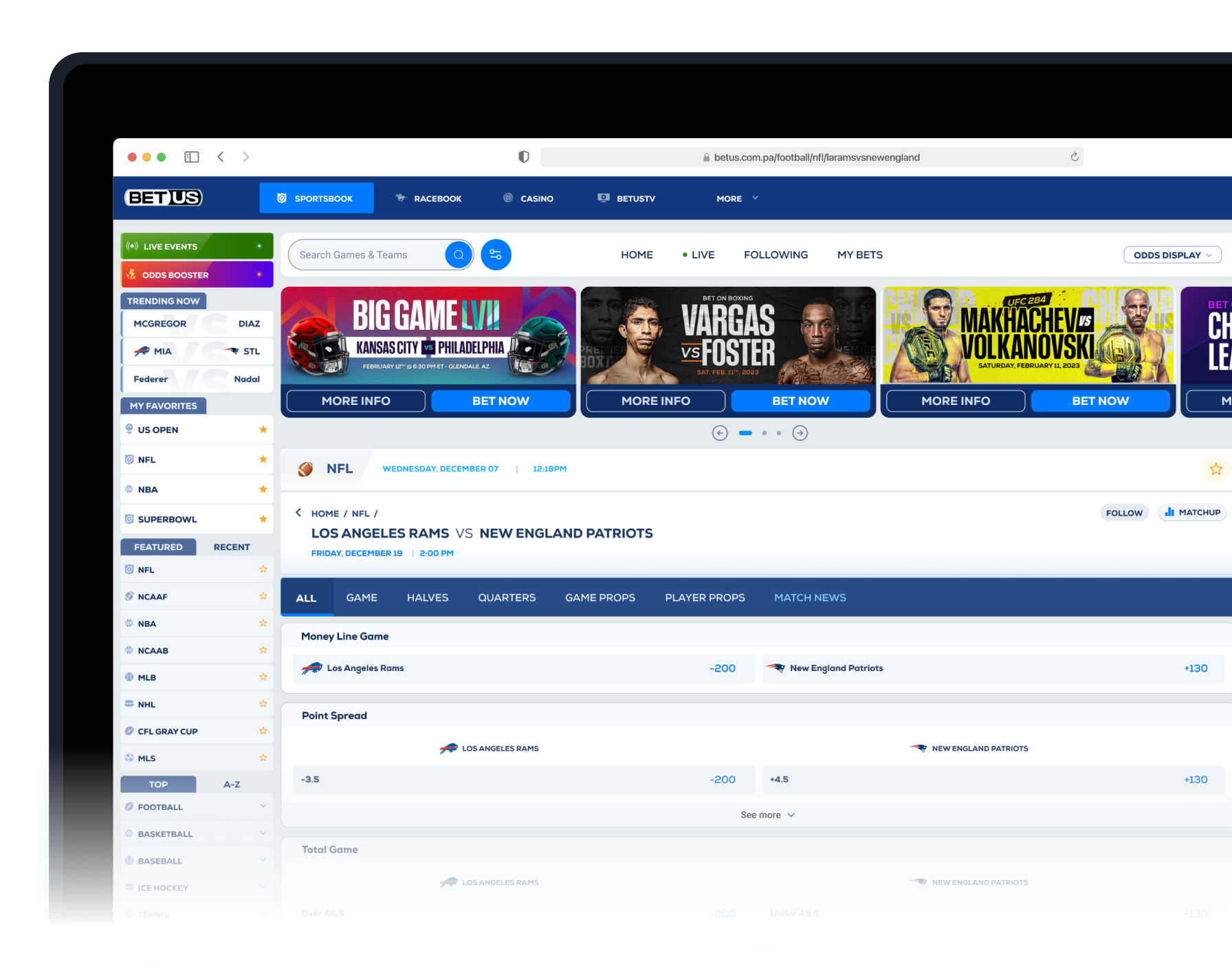Click the Matchup bar chart button
The height and width of the screenshot is (968, 1232).
coord(1193,512)
